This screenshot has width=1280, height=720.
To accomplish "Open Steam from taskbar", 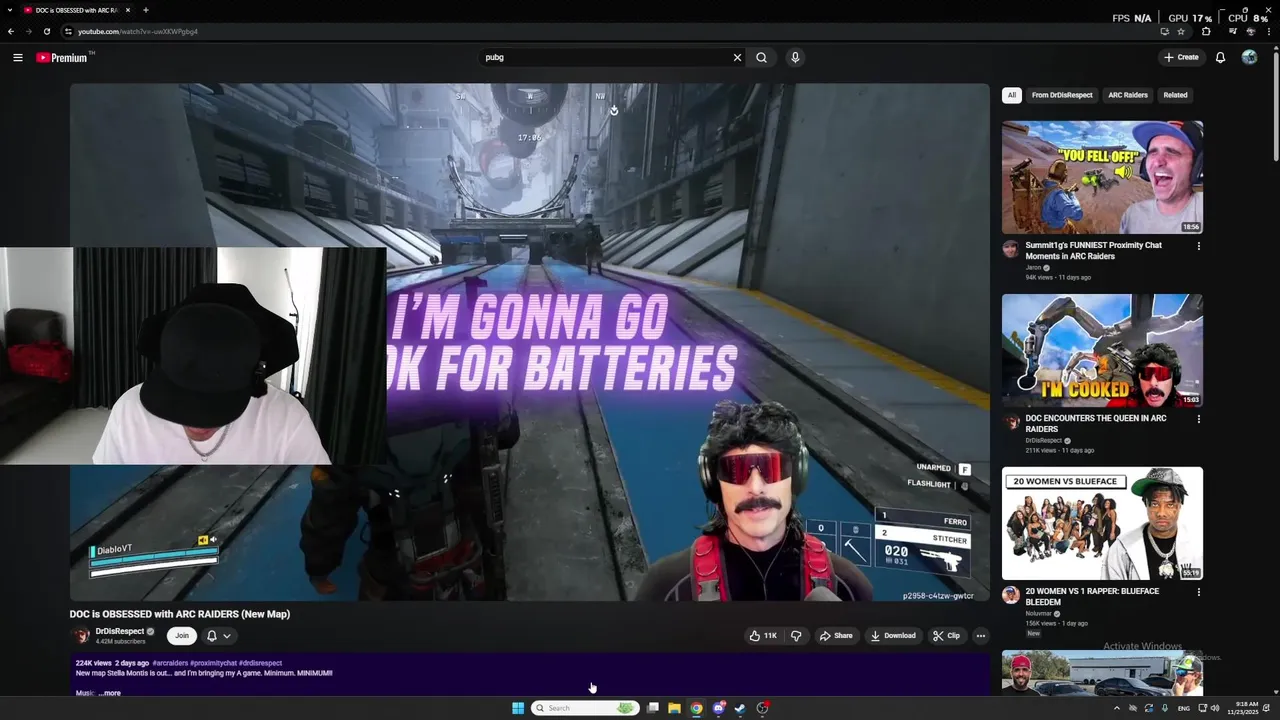I will pos(740,708).
